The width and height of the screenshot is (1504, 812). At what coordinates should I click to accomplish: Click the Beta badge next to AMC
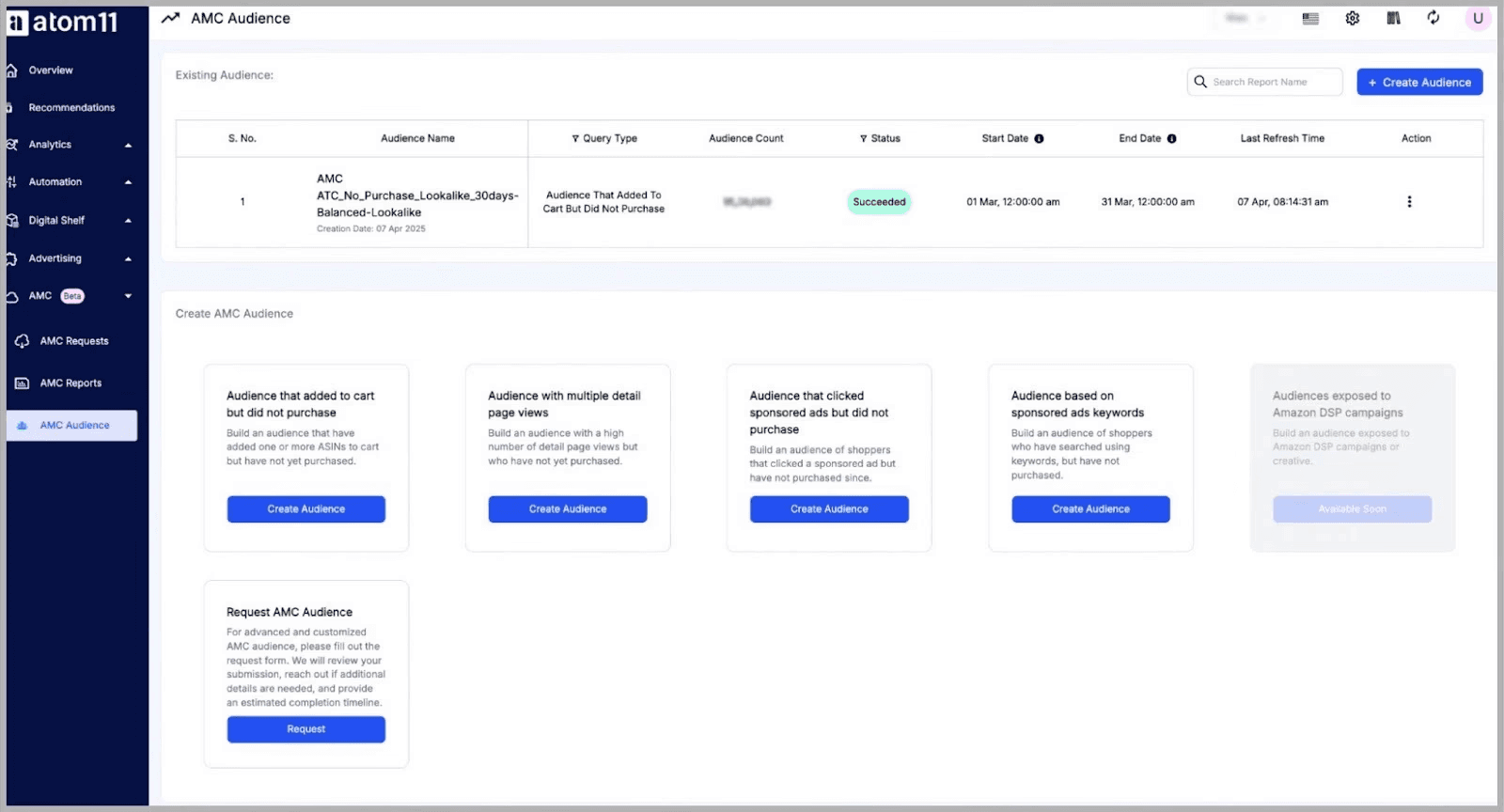pos(72,296)
